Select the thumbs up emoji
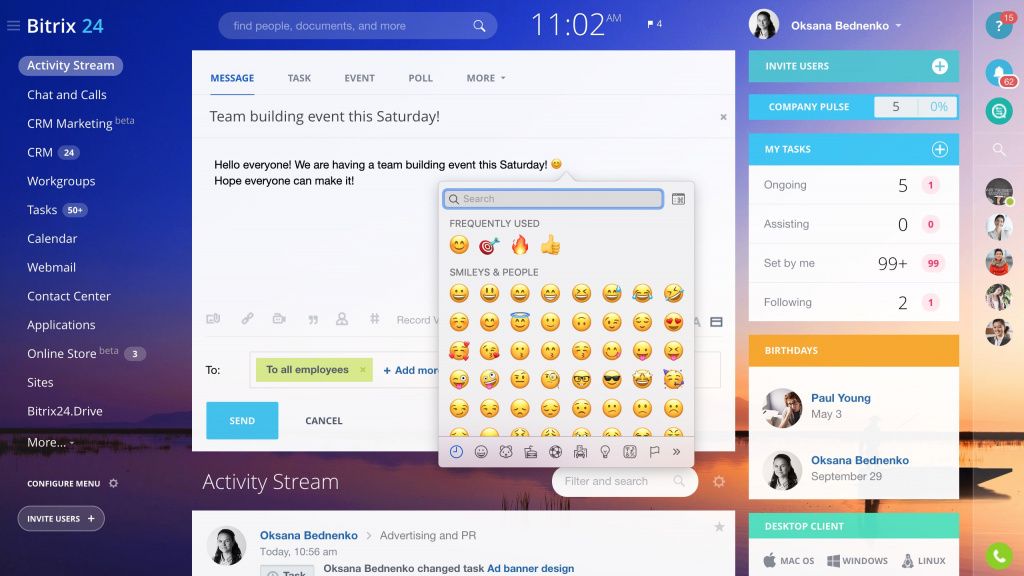 coord(550,245)
